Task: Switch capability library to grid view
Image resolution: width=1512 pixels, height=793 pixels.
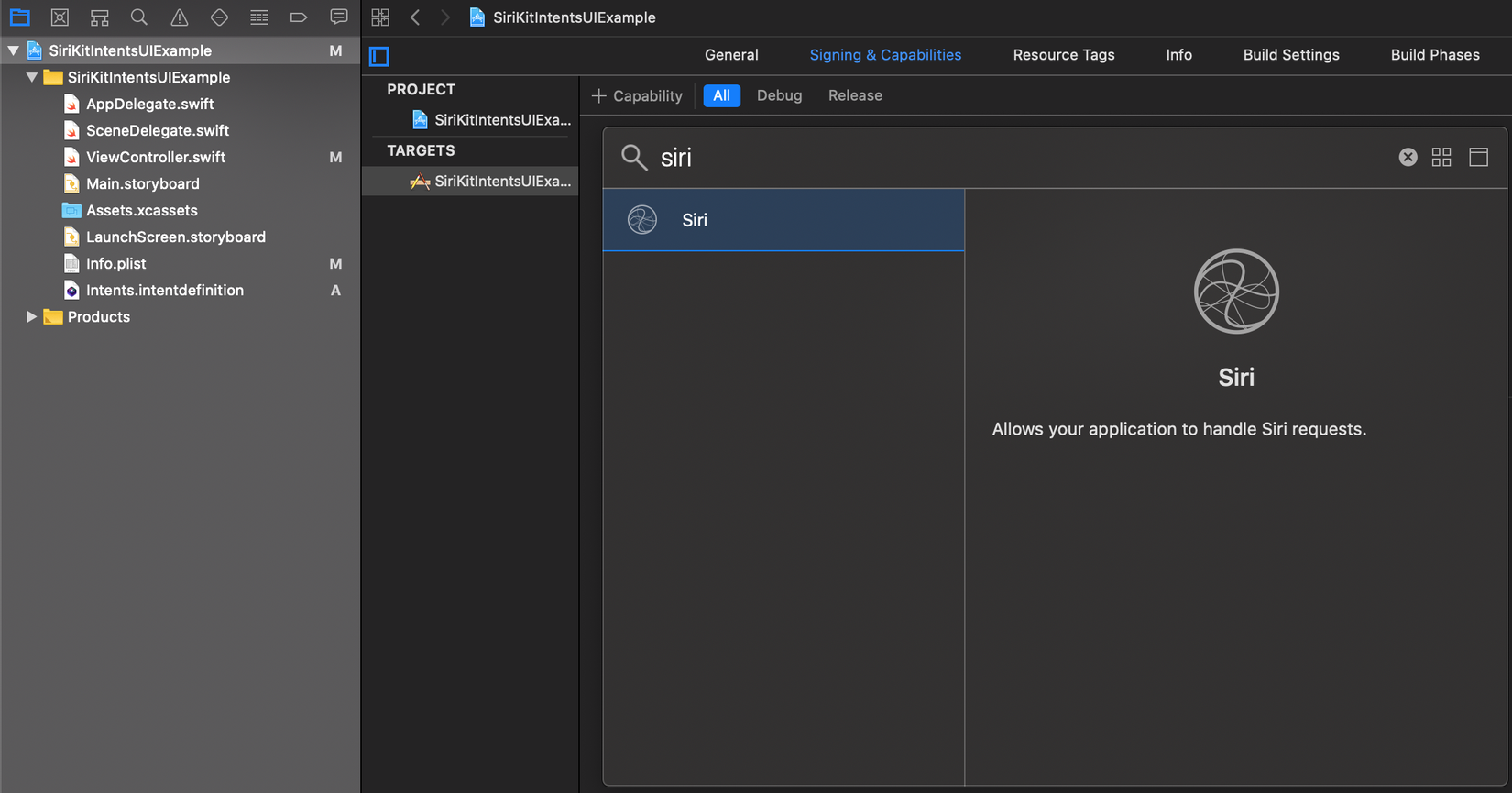Action: pos(1441,158)
